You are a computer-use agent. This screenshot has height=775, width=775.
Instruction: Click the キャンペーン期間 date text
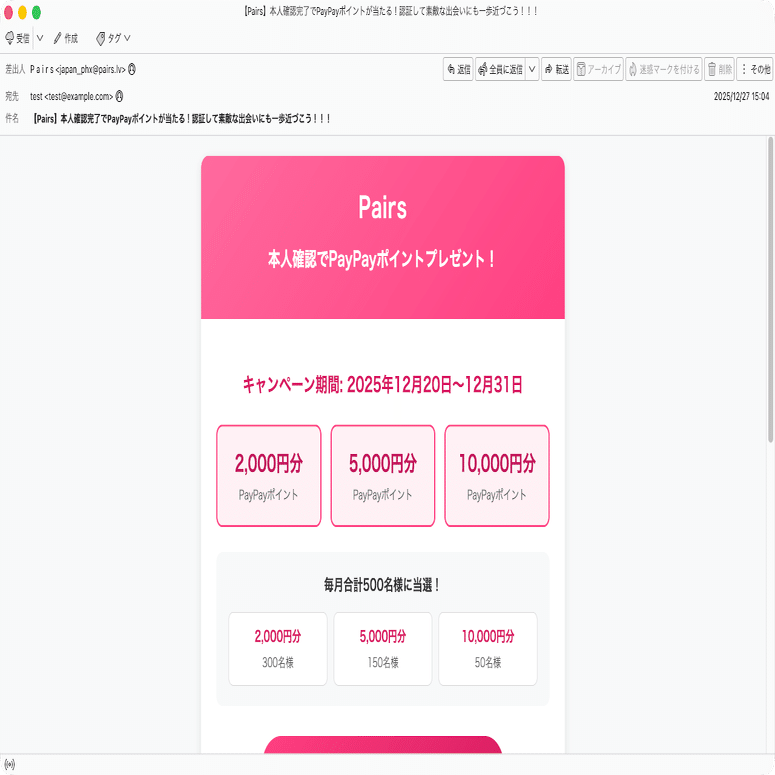383,385
